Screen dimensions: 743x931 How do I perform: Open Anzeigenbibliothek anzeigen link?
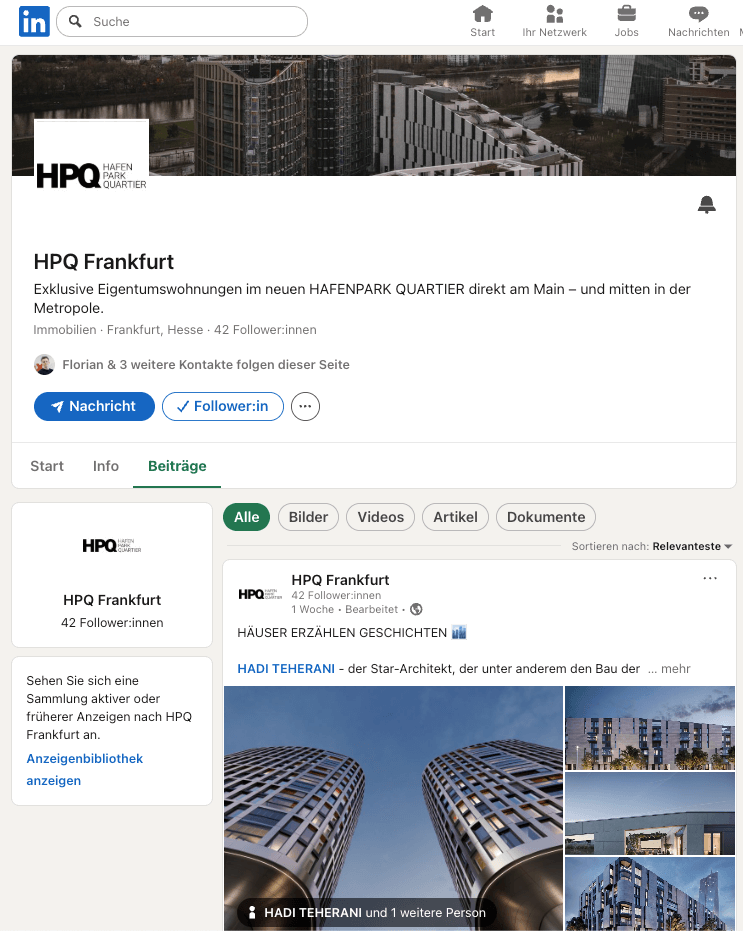pos(84,770)
